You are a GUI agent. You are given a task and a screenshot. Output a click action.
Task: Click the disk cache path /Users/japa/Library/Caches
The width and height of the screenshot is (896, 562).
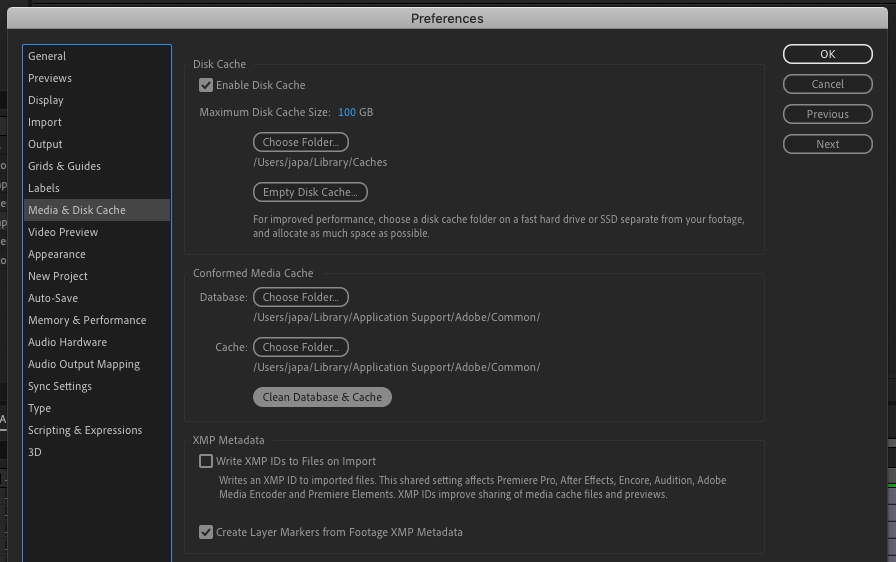pos(320,162)
